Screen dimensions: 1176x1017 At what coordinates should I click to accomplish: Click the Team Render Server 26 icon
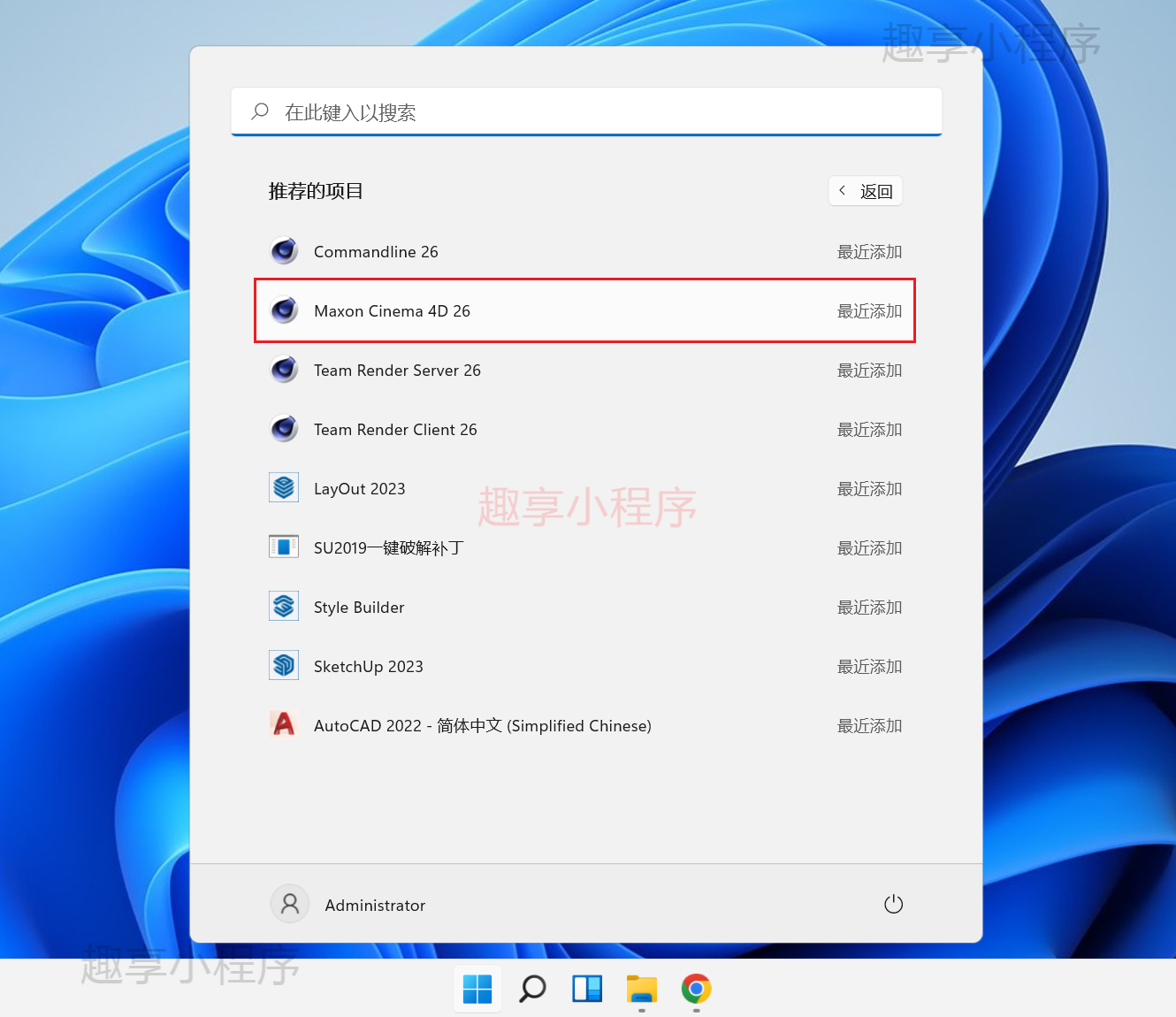284,370
